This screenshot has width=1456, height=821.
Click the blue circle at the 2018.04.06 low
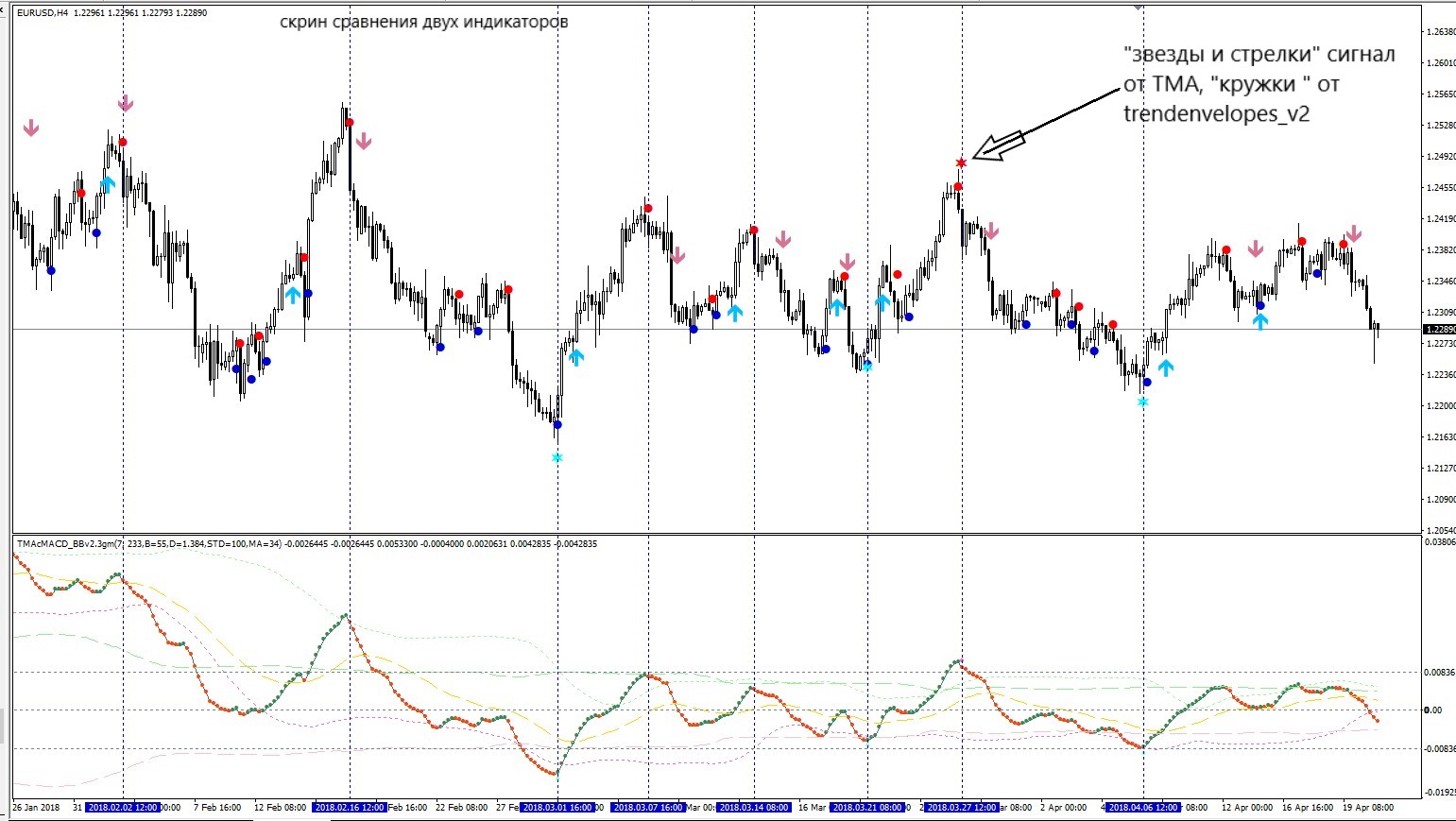pyautogui.click(x=1147, y=383)
